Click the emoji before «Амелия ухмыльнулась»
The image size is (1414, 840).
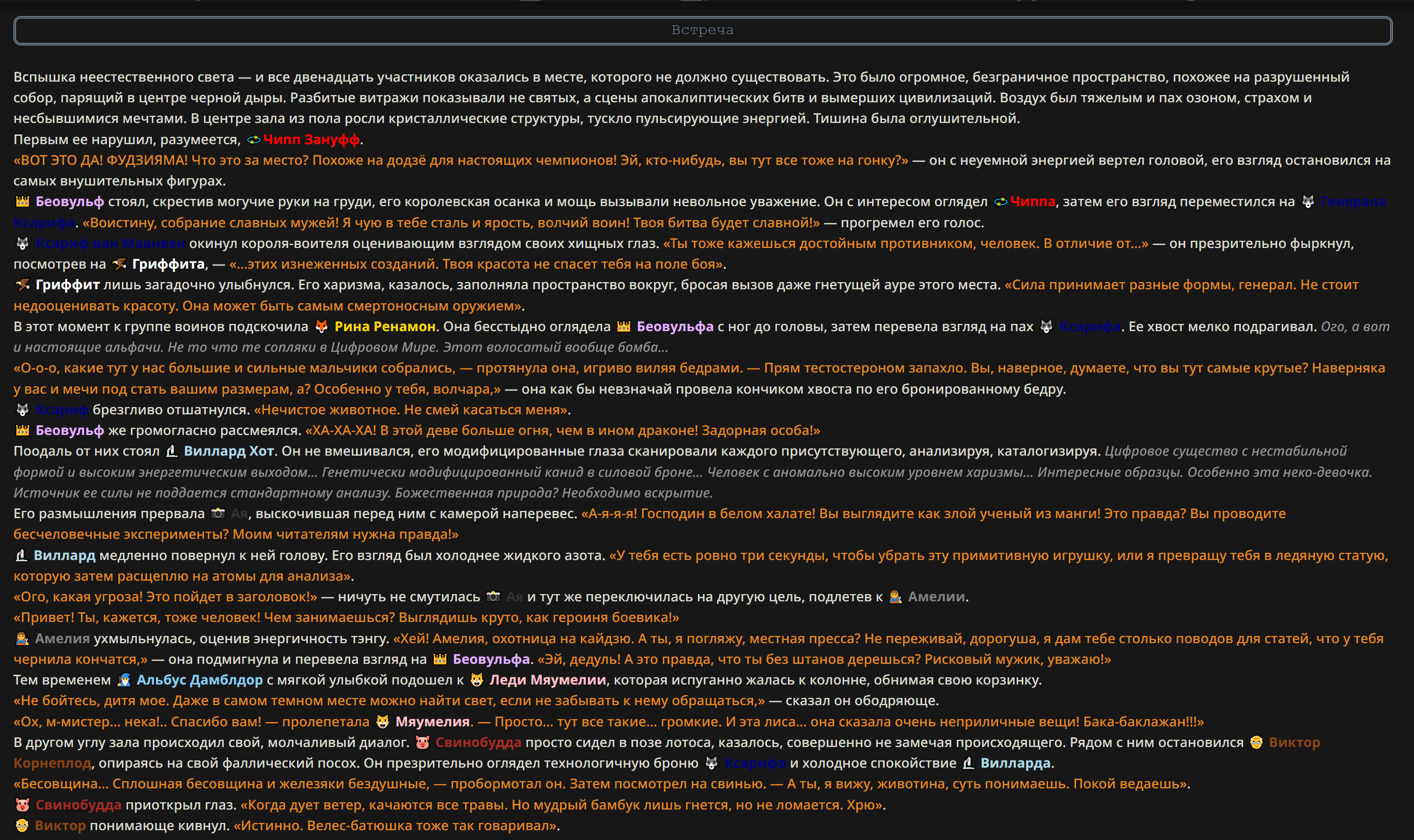(x=22, y=639)
